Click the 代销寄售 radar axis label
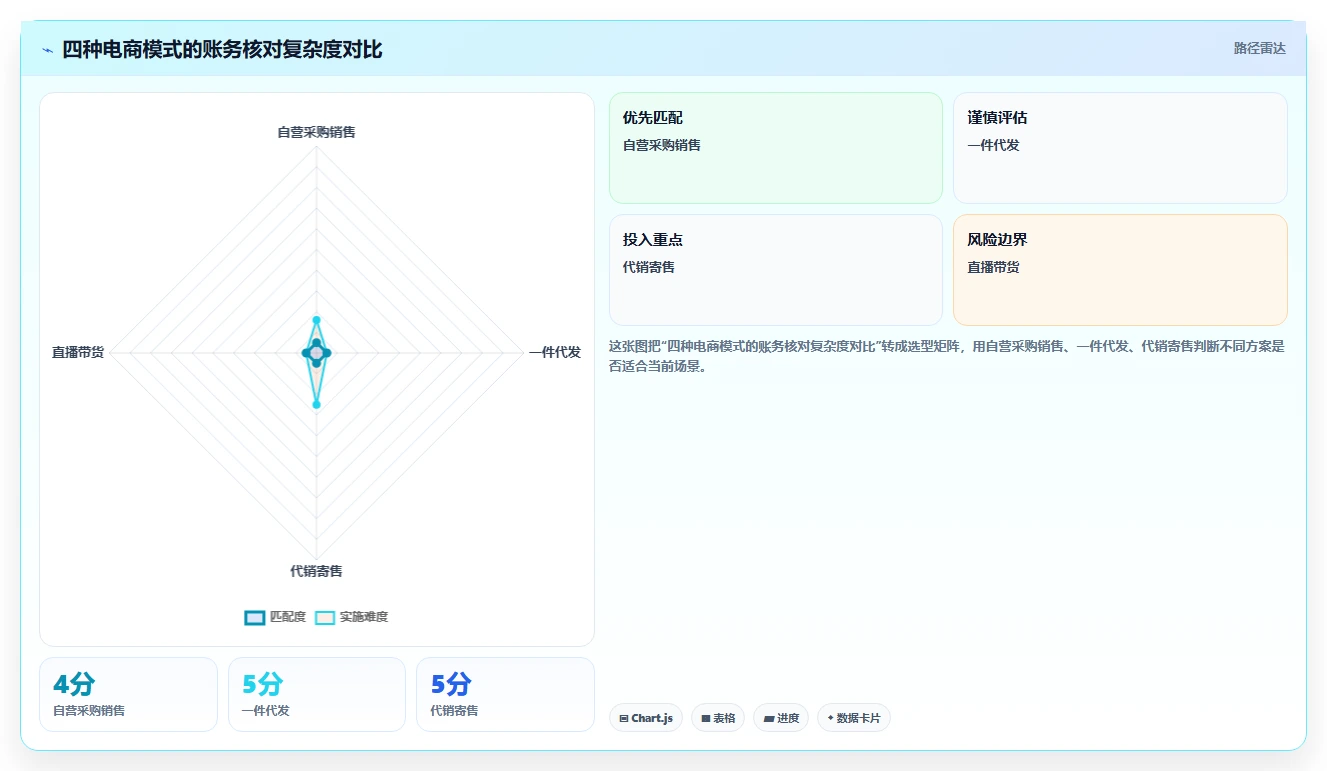1327x771 pixels. point(317,571)
